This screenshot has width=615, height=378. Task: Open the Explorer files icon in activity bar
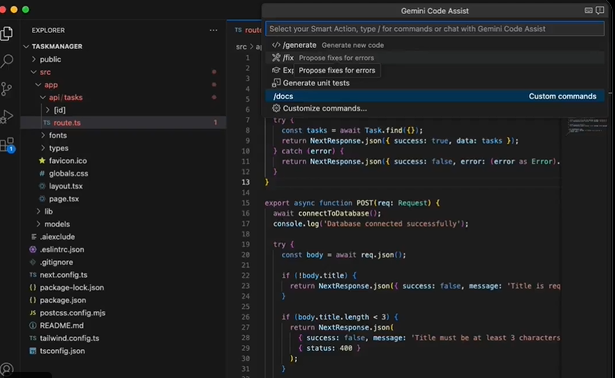pyautogui.click(x=7, y=33)
